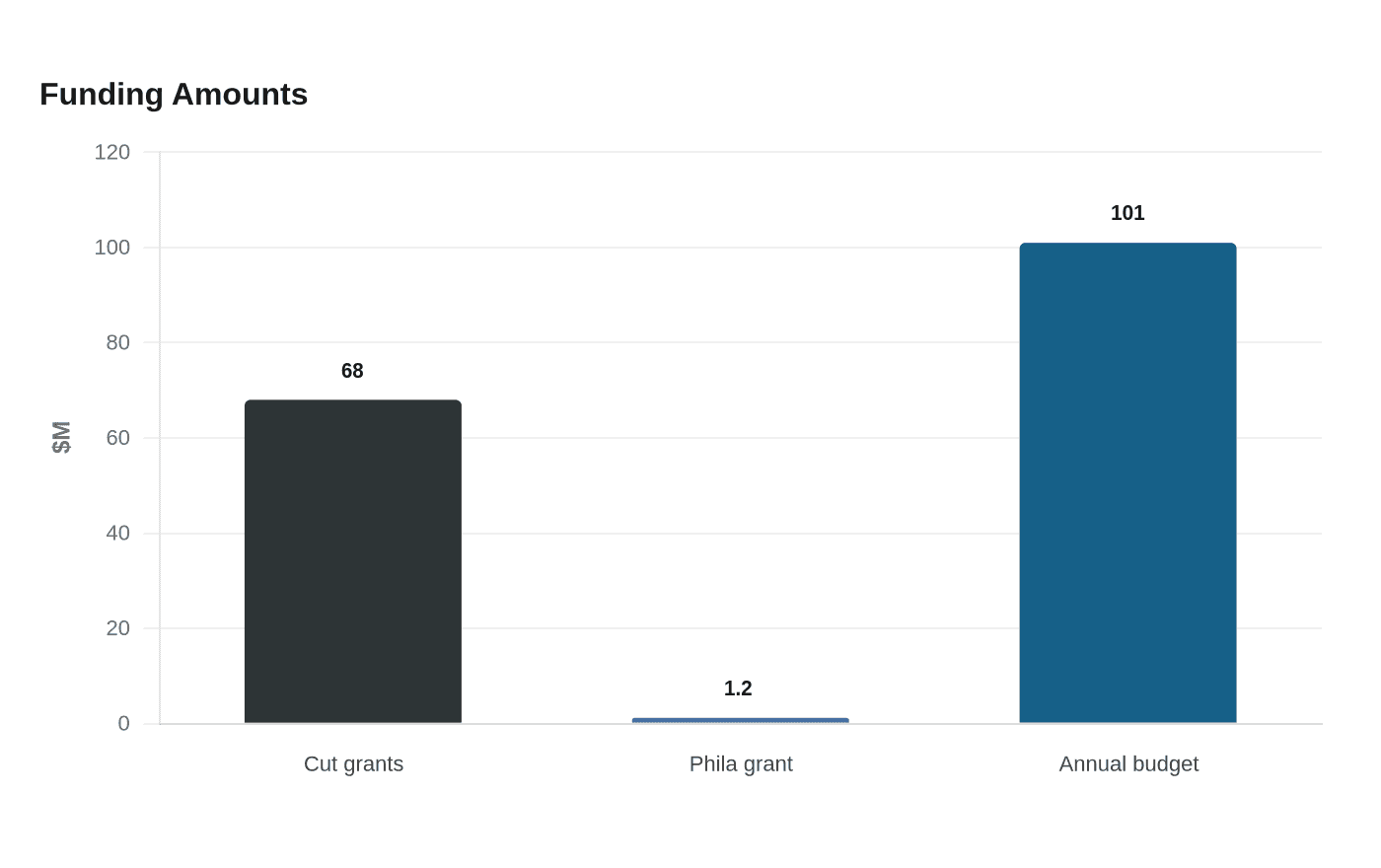This screenshot has width=1381, height=868.
Task: Select the 20 y-axis tick label
Action: click(x=118, y=628)
